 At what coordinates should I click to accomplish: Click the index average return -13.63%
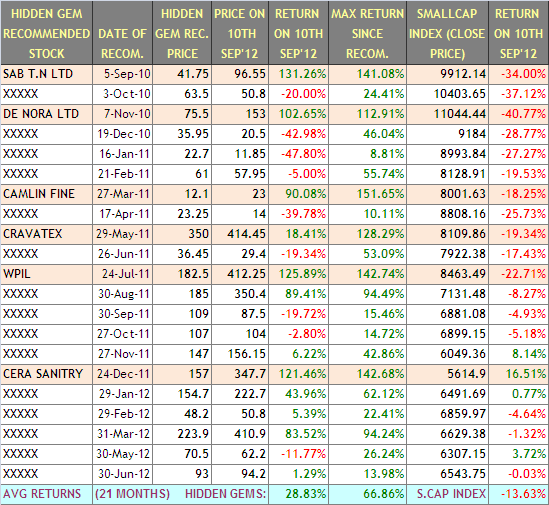pos(519,494)
